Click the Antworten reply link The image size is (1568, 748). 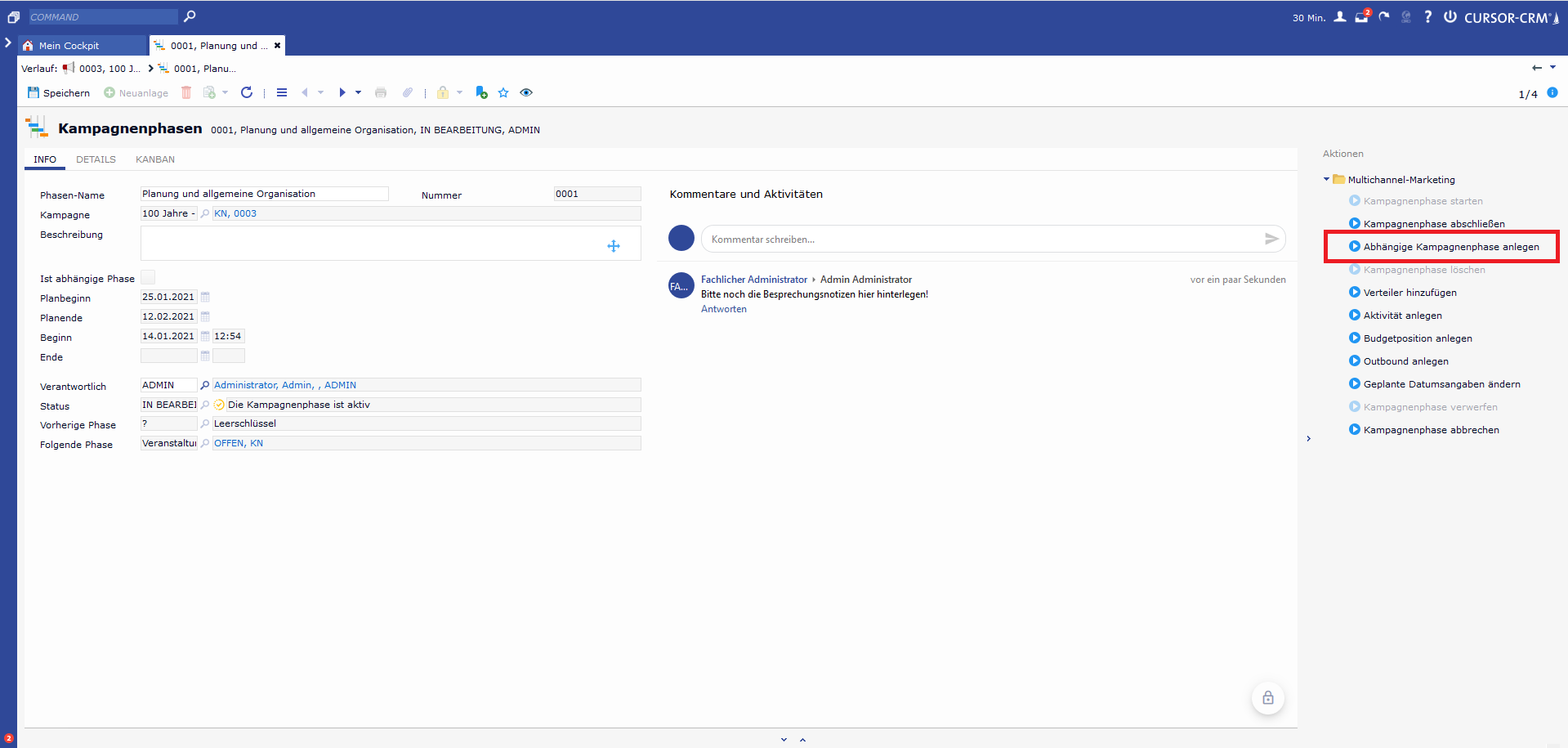(723, 309)
